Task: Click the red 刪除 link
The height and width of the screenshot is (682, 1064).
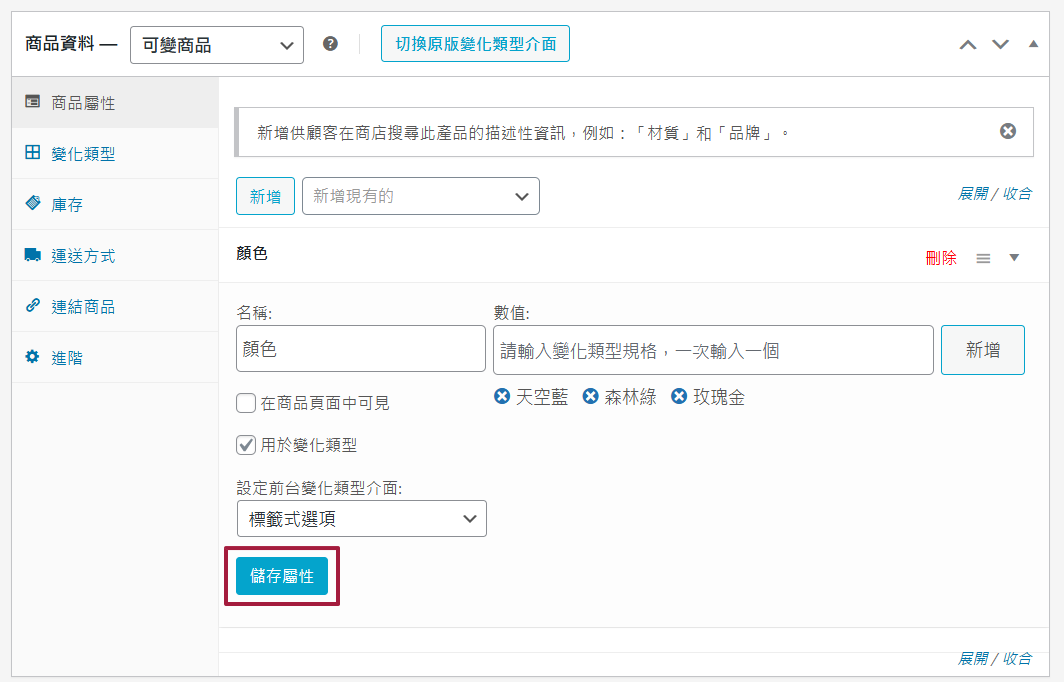Action: click(x=941, y=258)
